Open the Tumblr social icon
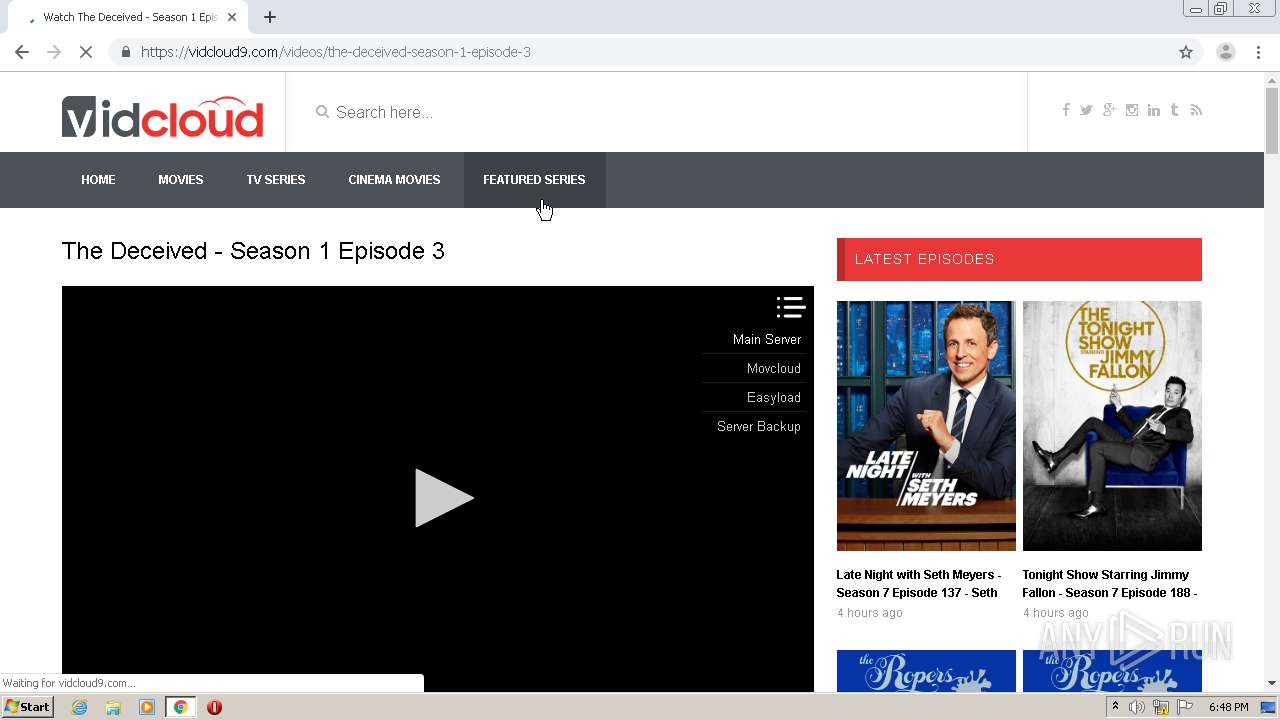 [1174, 110]
